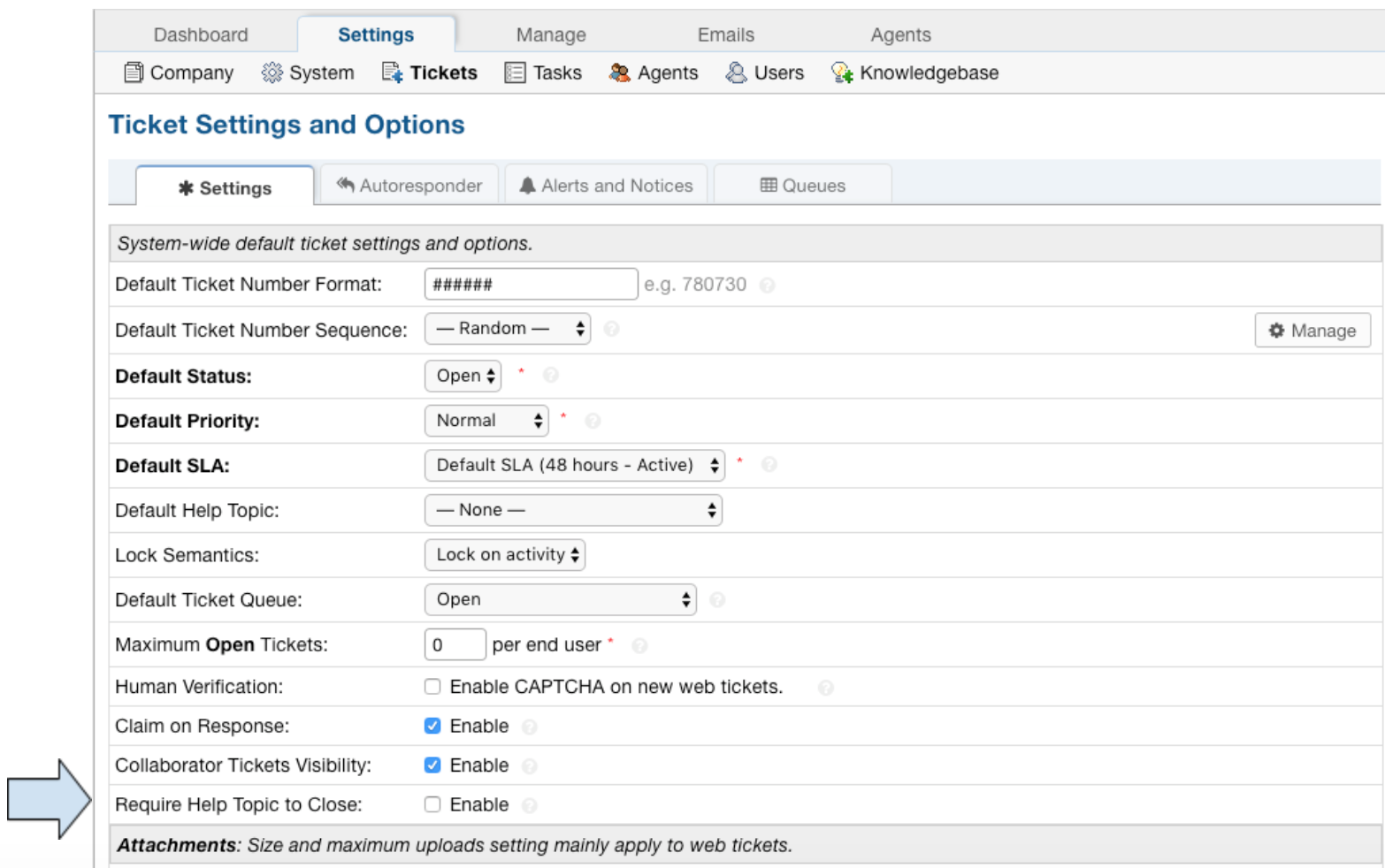The width and height of the screenshot is (1385, 868).
Task: Disable Collaborator Tickets Visibility checkbox
Action: tap(432, 765)
